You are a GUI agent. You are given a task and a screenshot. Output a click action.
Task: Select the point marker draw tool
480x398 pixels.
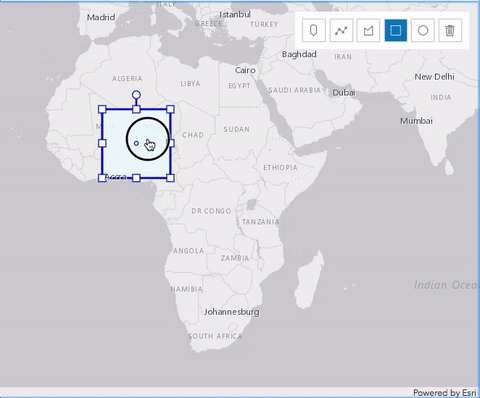[314, 30]
